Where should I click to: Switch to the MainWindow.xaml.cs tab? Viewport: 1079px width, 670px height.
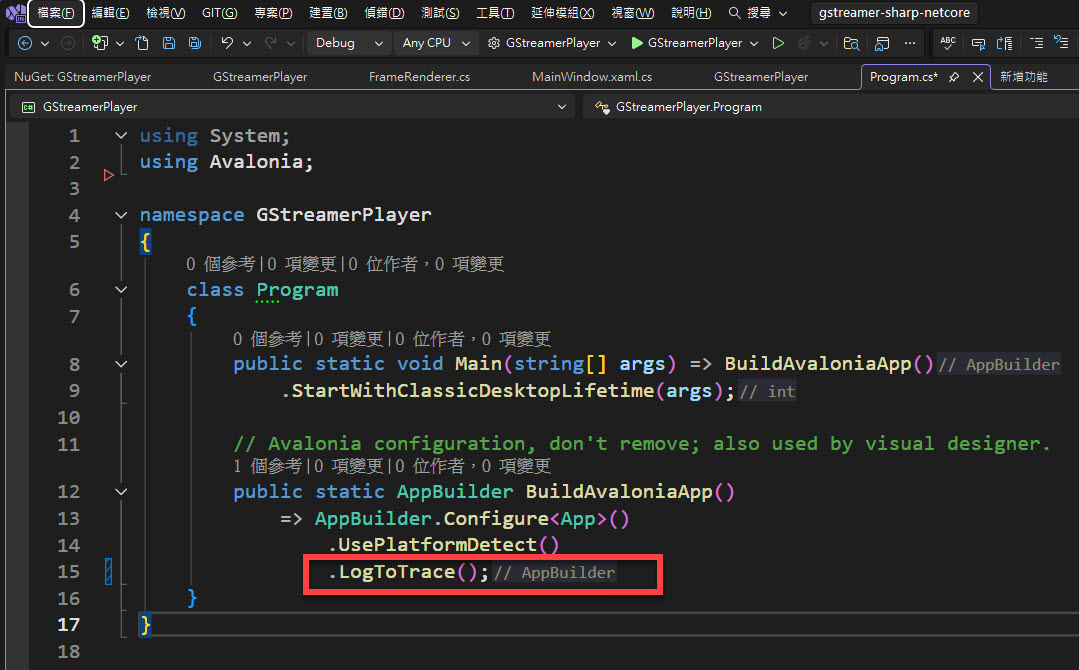(x=592, y=77)
